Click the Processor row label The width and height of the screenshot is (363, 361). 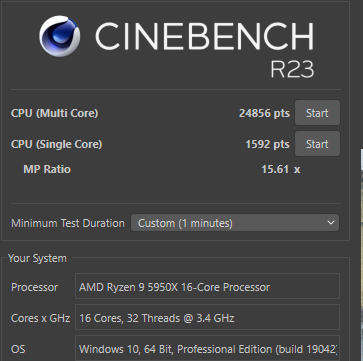[35, 287]
